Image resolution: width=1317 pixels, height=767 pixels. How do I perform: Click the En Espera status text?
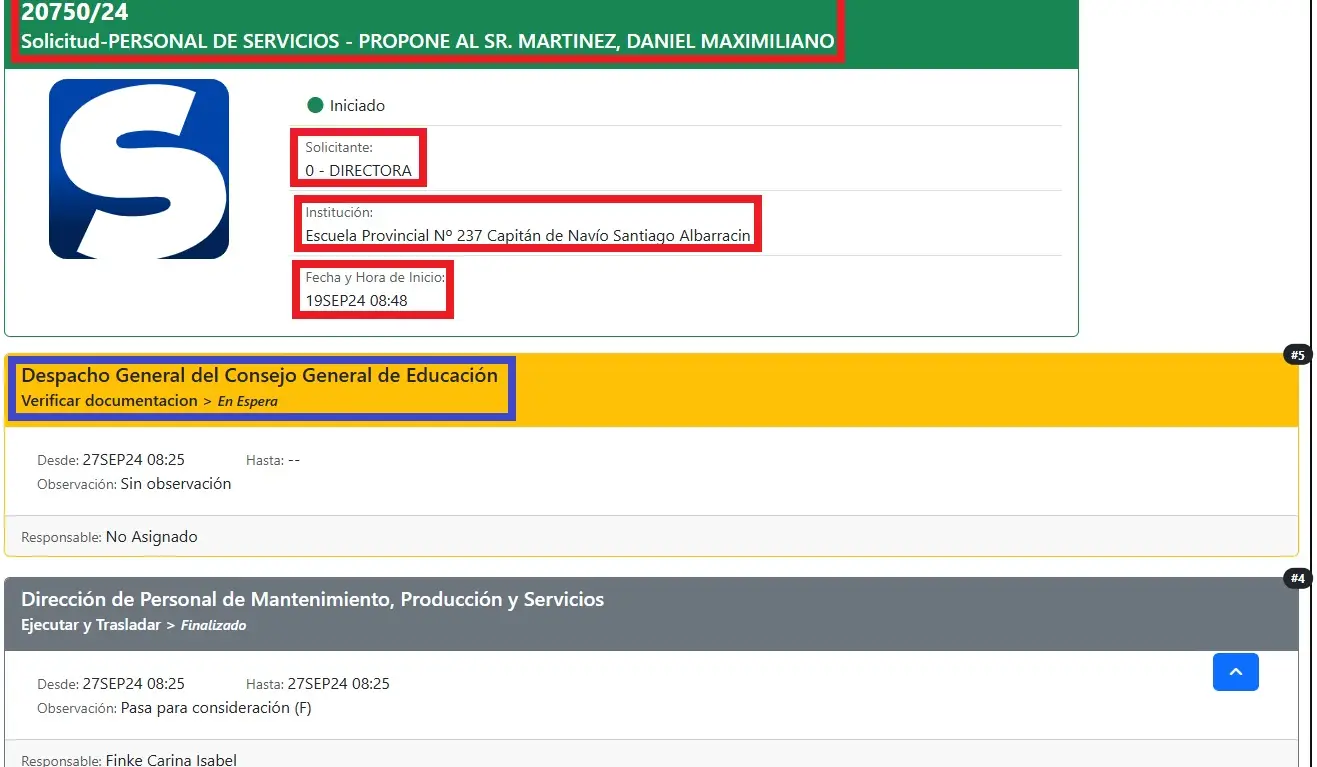[247, 402]
